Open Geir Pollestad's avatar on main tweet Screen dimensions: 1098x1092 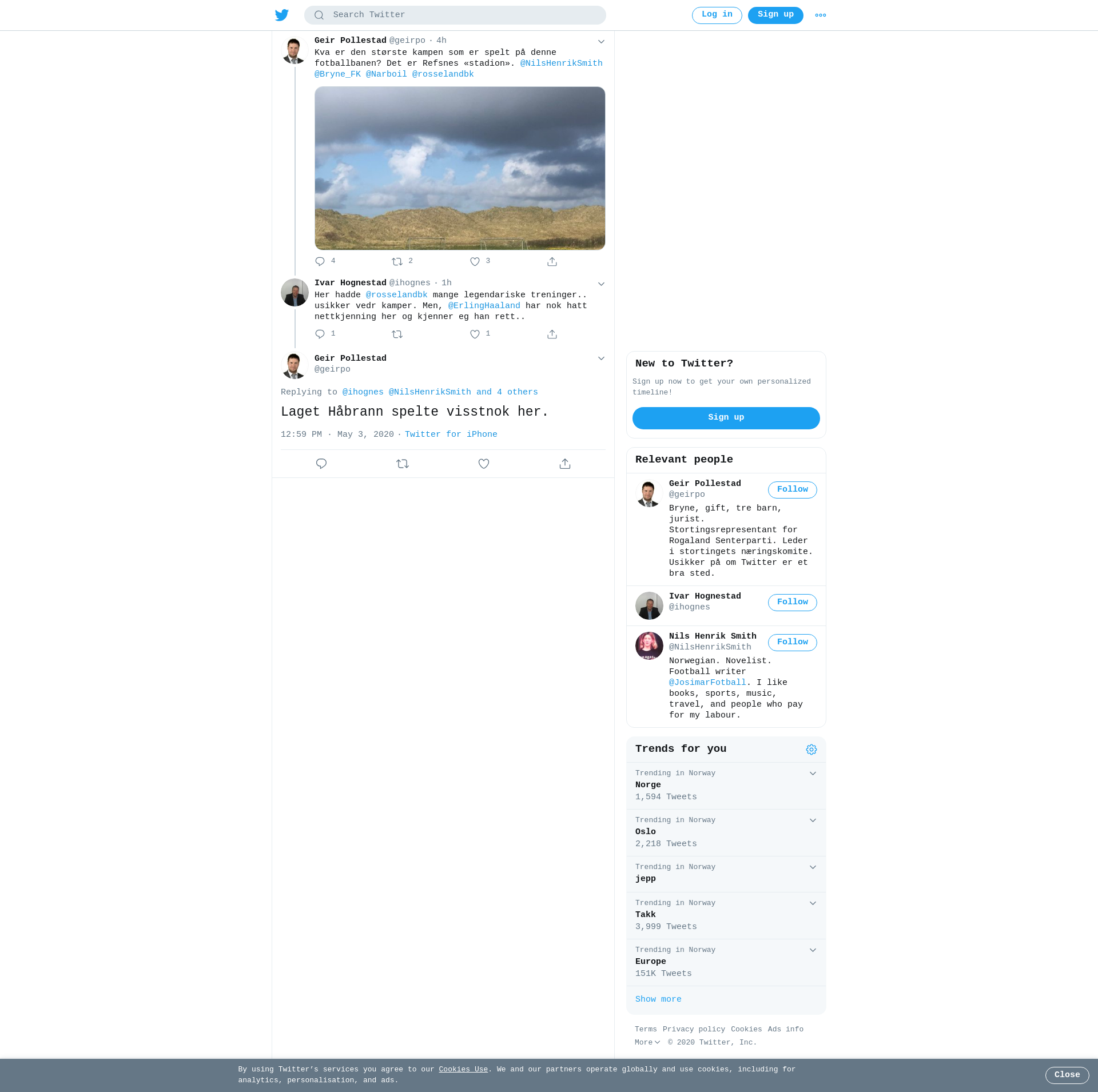coord(295,365)
